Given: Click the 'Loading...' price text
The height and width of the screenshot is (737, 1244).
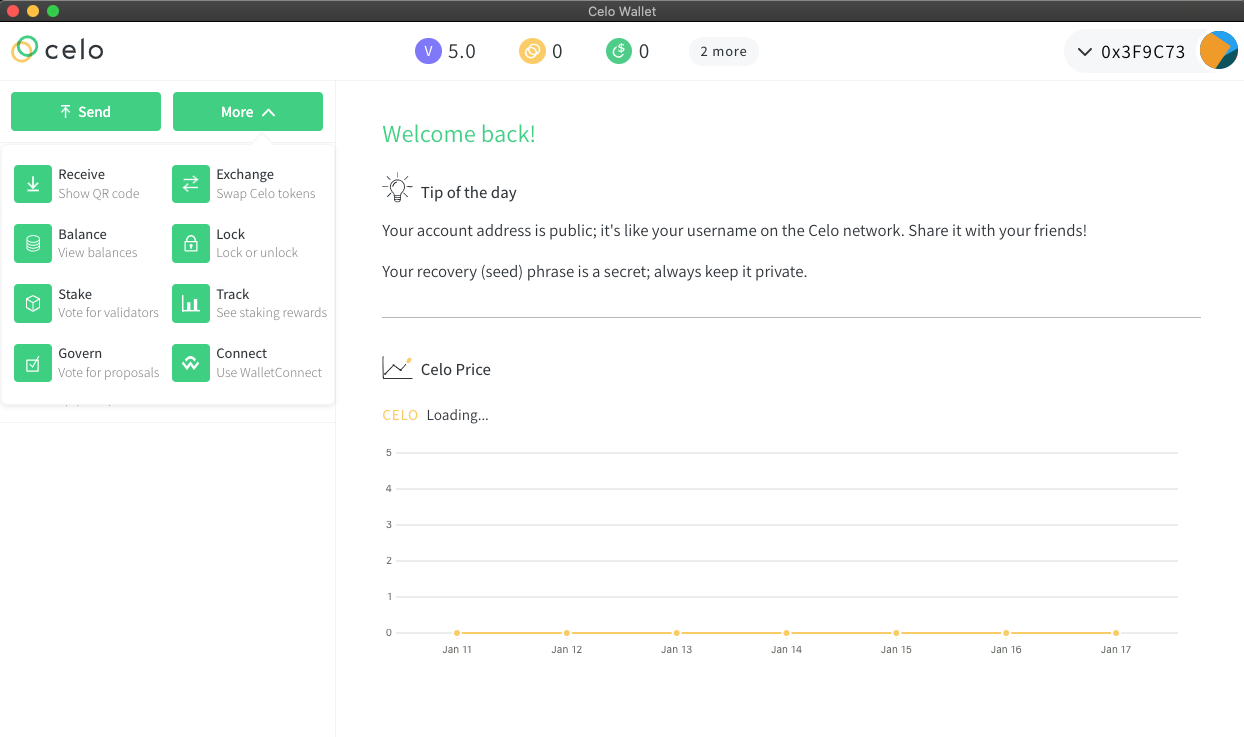Looking at the screenshot, I should (x=457, y=415).
